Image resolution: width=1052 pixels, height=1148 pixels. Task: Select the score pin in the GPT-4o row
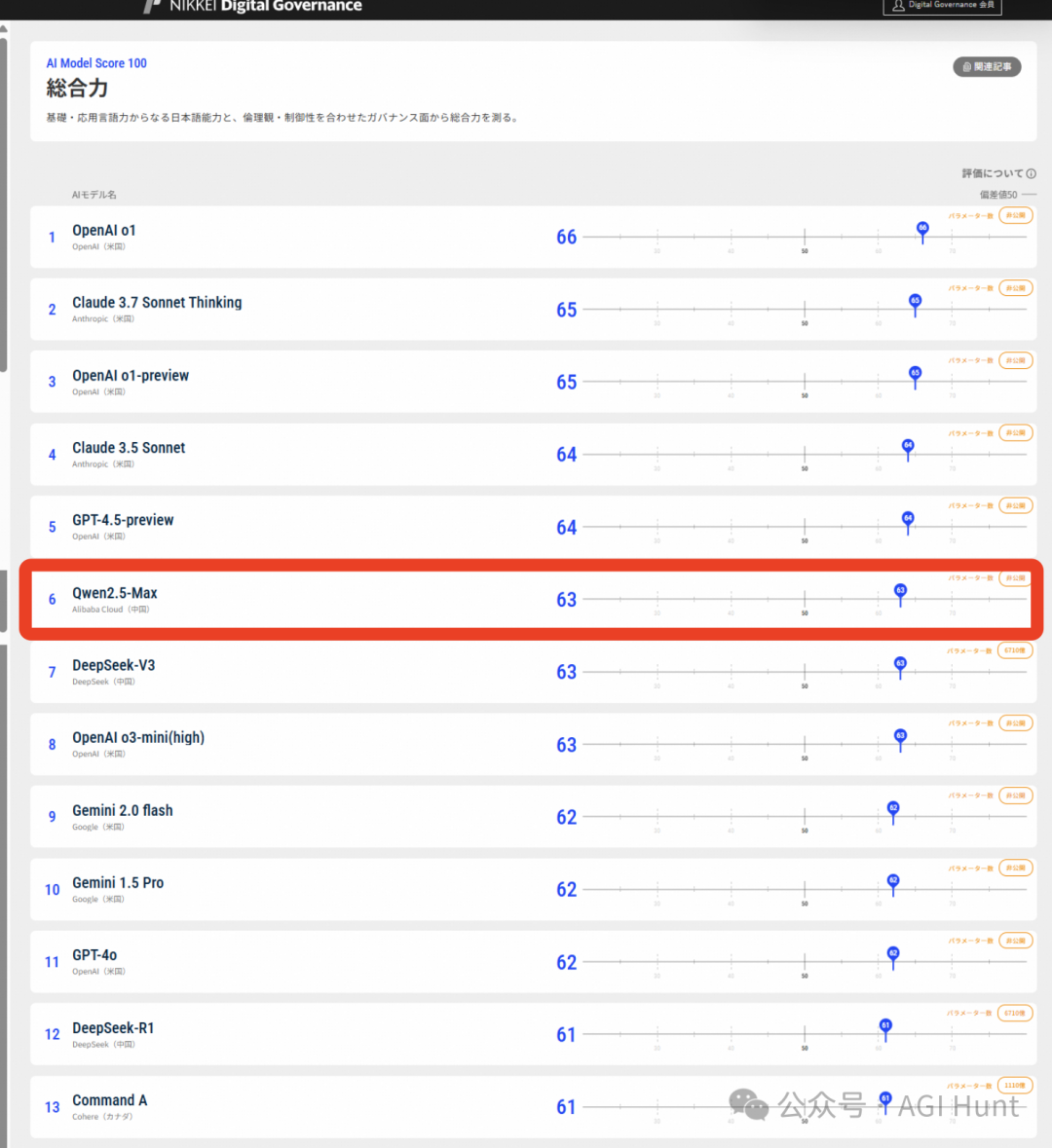pyautogui.click(x=893, y=956)
